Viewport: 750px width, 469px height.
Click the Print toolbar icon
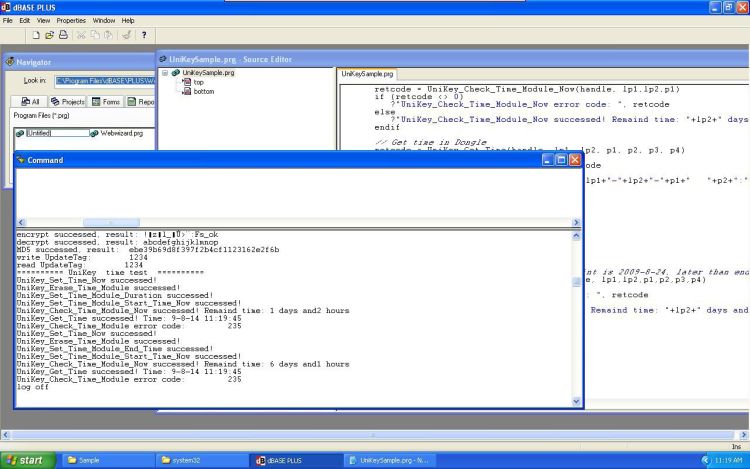pyautogui.click(x=63, y=35)
